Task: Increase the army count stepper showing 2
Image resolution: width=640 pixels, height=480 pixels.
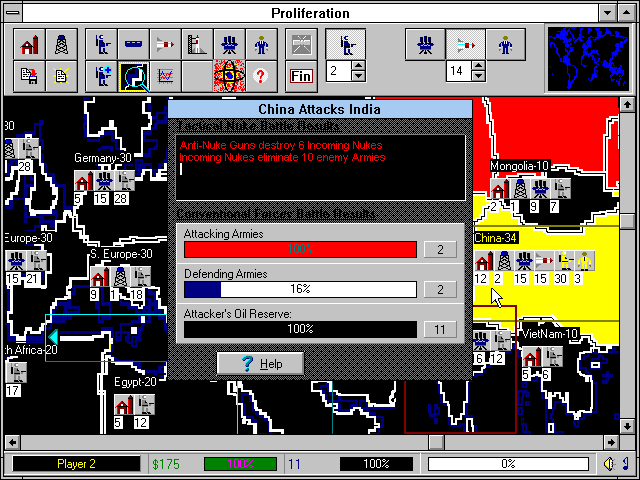Action: [358, 66]
